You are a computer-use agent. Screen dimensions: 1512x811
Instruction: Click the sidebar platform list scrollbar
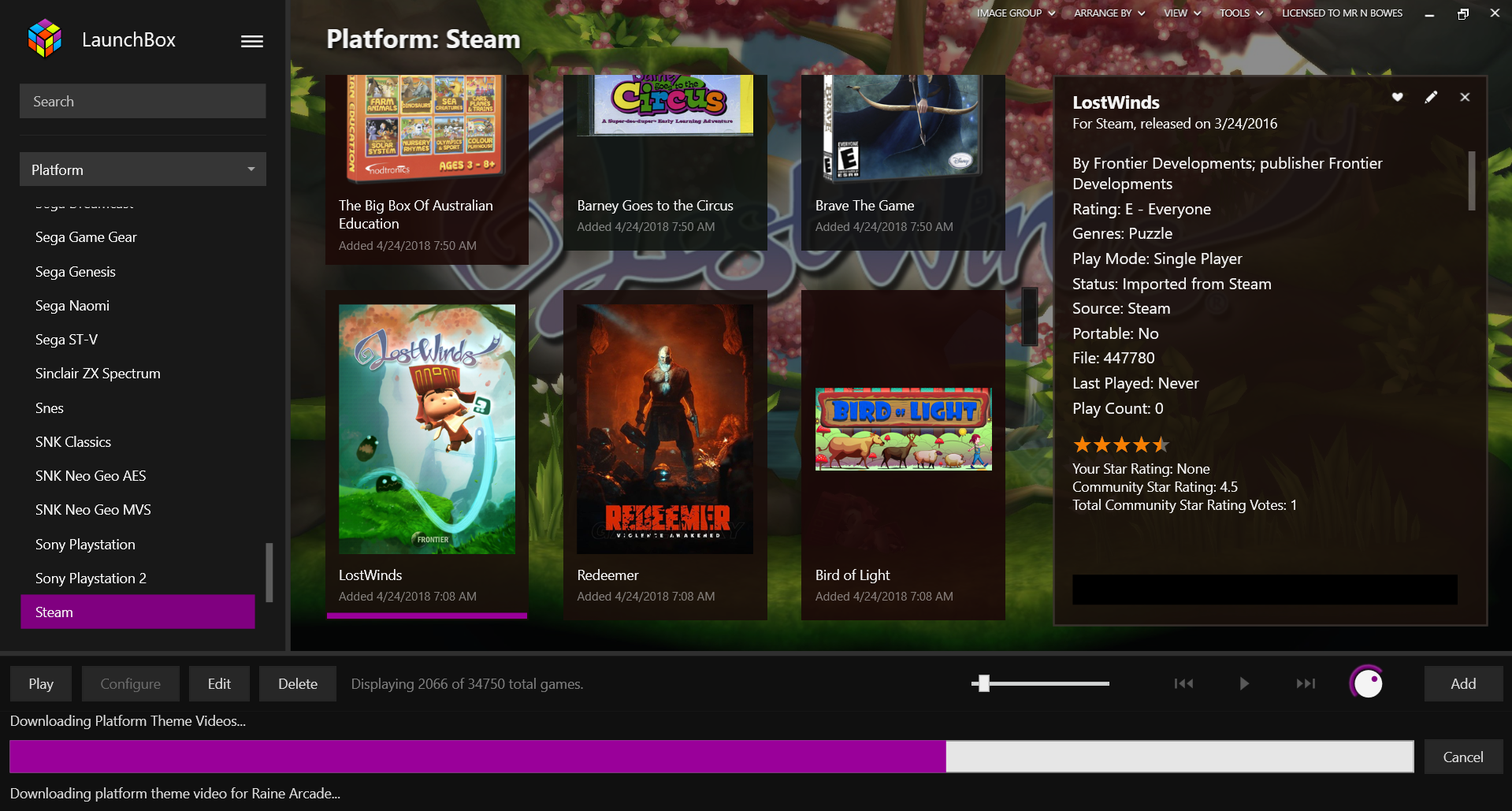point(269,572)
